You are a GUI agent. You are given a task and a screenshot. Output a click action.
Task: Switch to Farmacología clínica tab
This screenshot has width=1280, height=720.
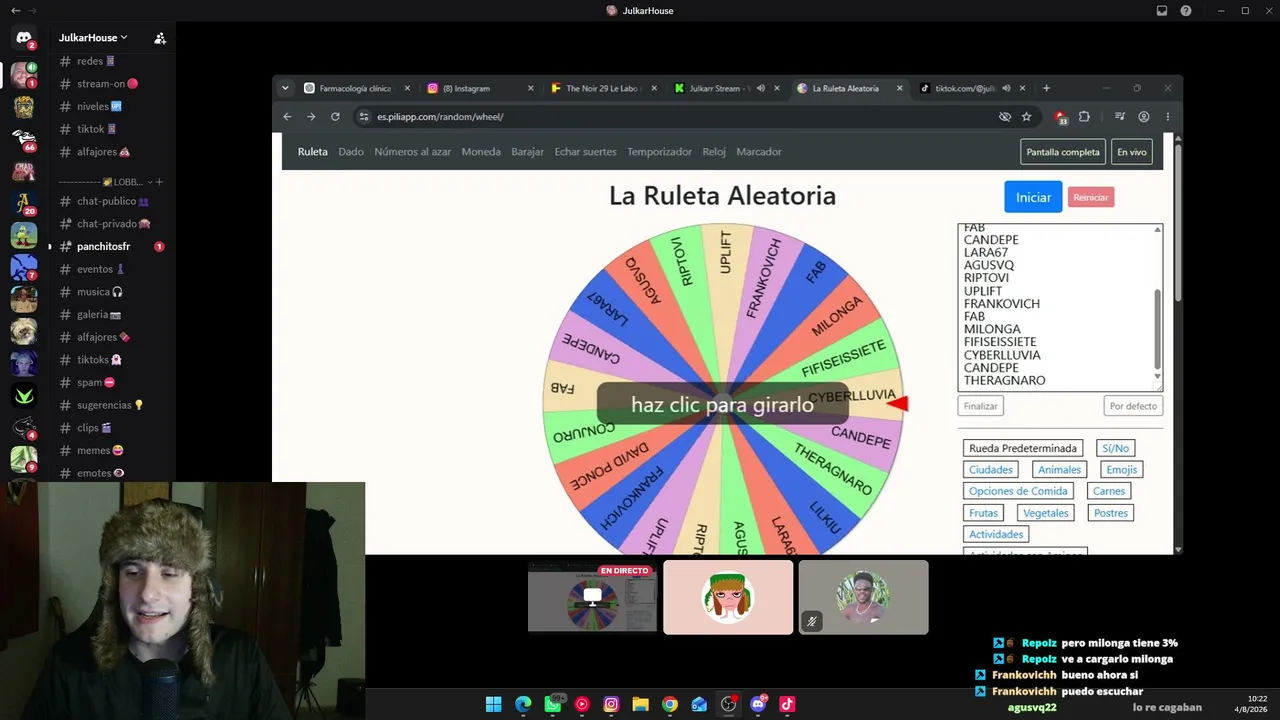pyautogui.click(x=355, y=88)
